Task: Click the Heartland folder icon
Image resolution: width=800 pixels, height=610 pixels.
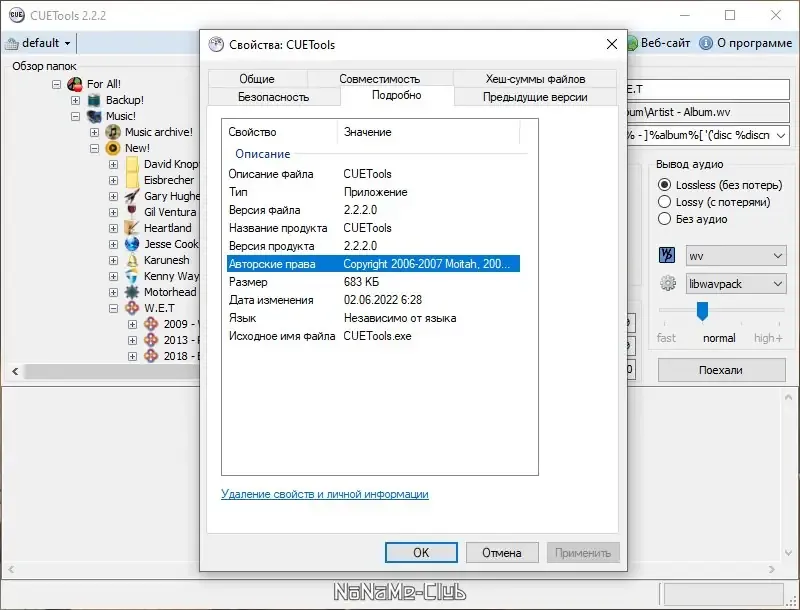Action: (132, 228)
